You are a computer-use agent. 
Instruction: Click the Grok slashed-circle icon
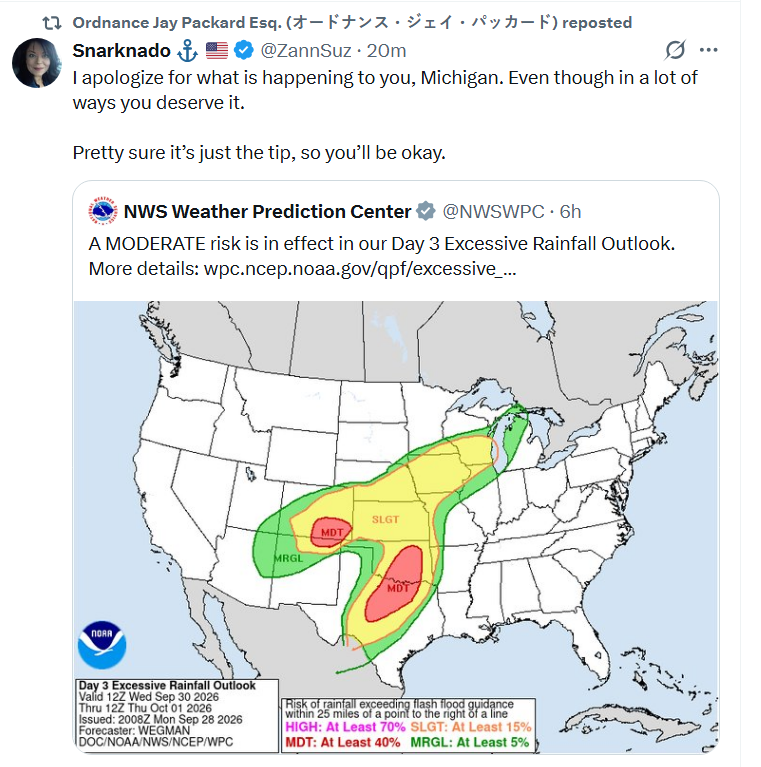[x=675, y=50]
